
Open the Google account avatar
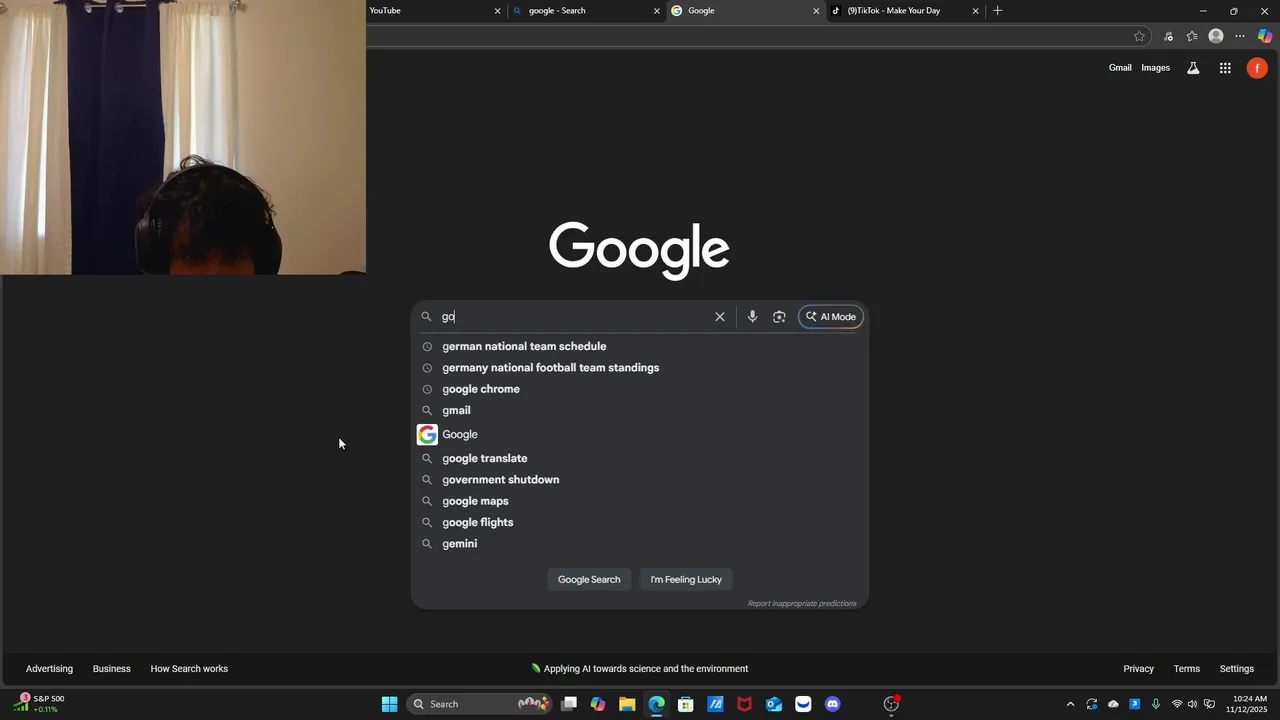coord(1257,68)
